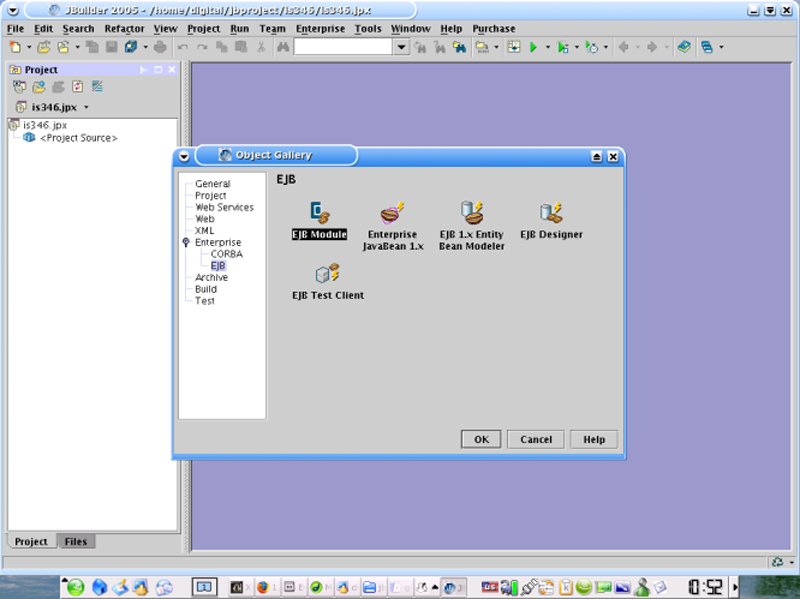This screenshot has height=599, width=800.
Task: Choose the EJB Test Client icon
Action: pos(327,274)
